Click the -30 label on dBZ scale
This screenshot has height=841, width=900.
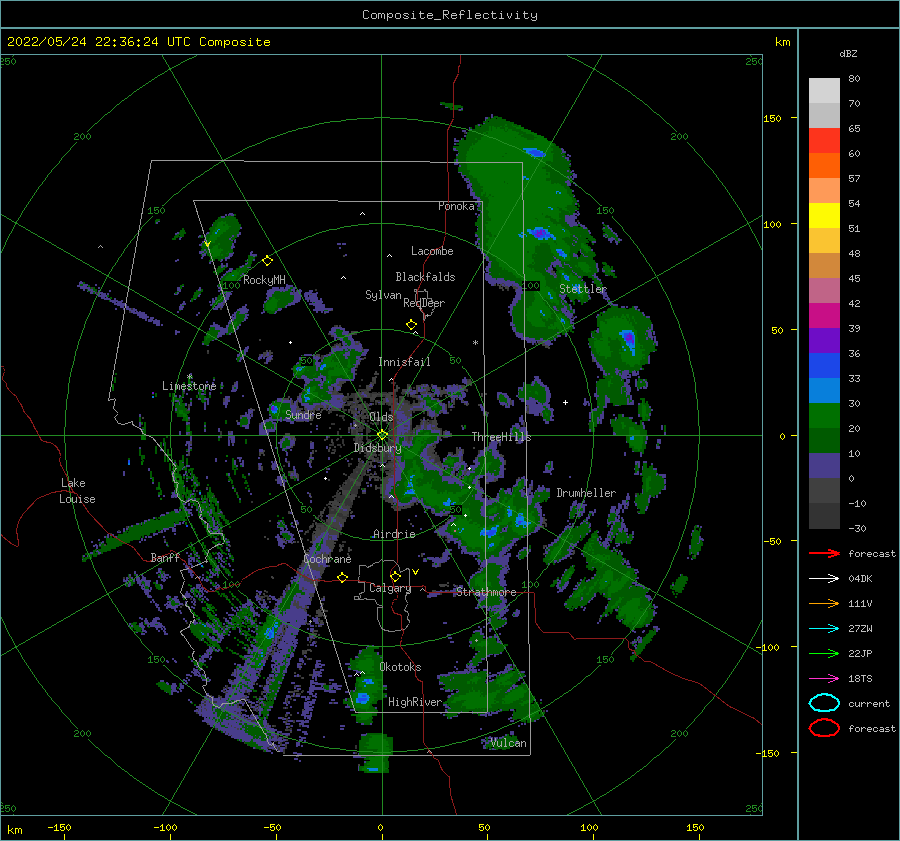858,528
